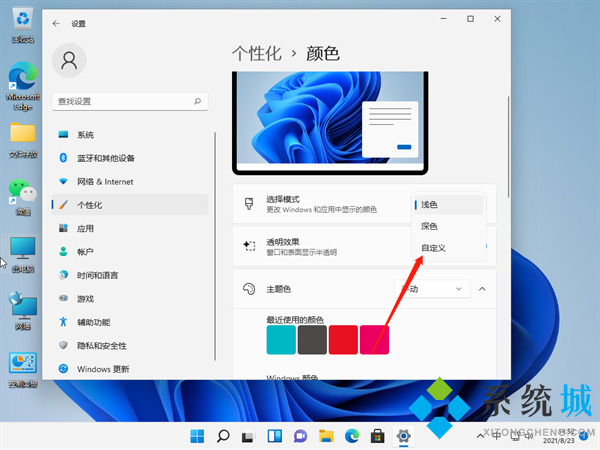Open 隐私和安全性 settings category
This screenshot has height=450, width=600.
(x=130, y=346)
